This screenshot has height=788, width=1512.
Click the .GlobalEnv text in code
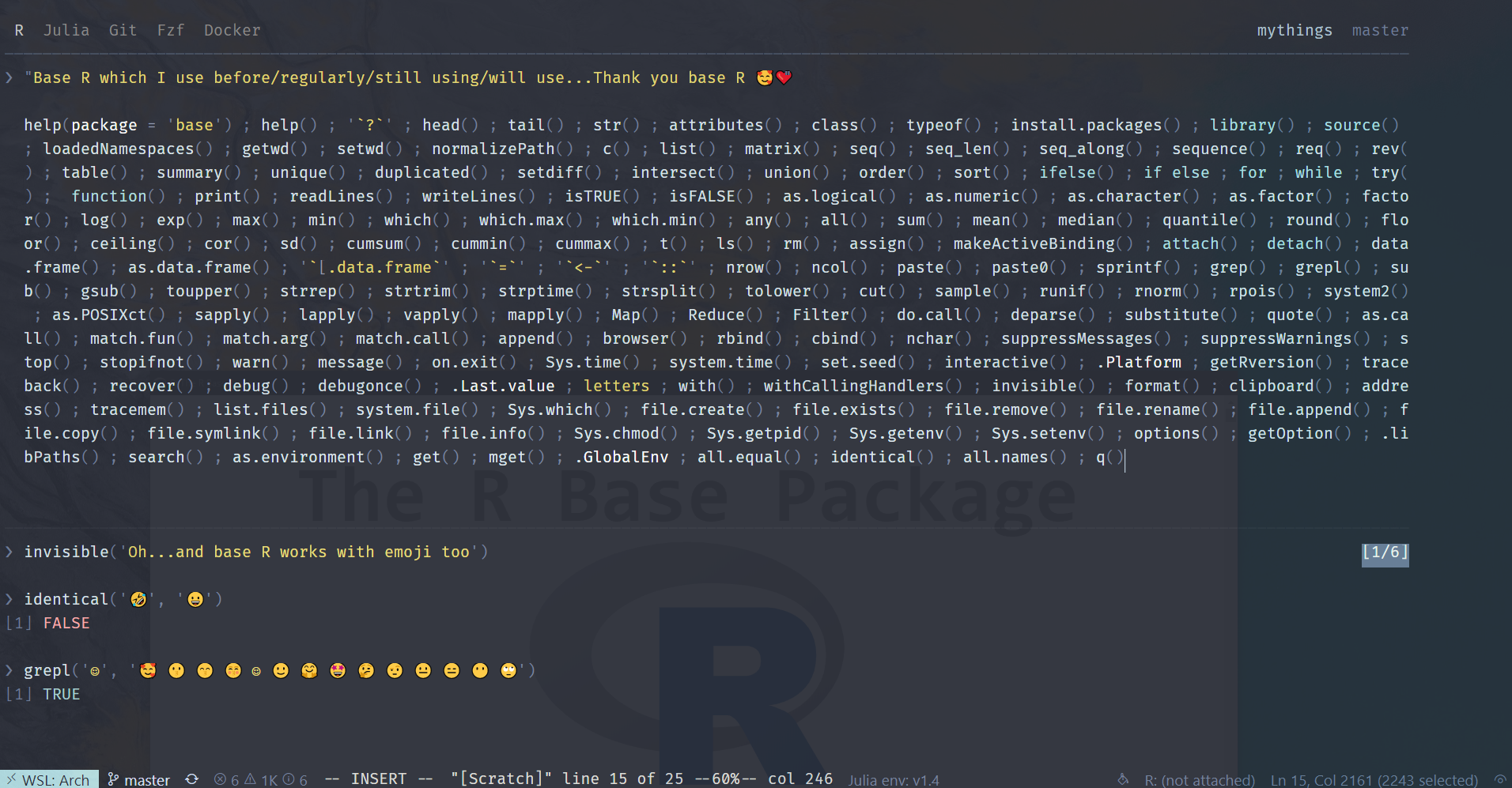click(621, 457)
